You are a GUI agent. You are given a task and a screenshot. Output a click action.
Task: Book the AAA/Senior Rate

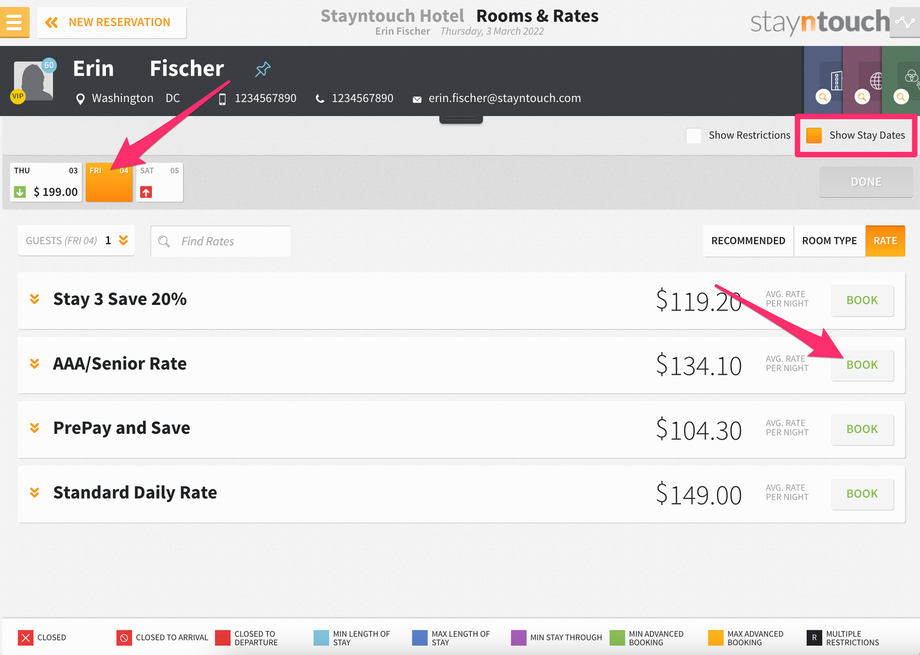pos(862,365)
